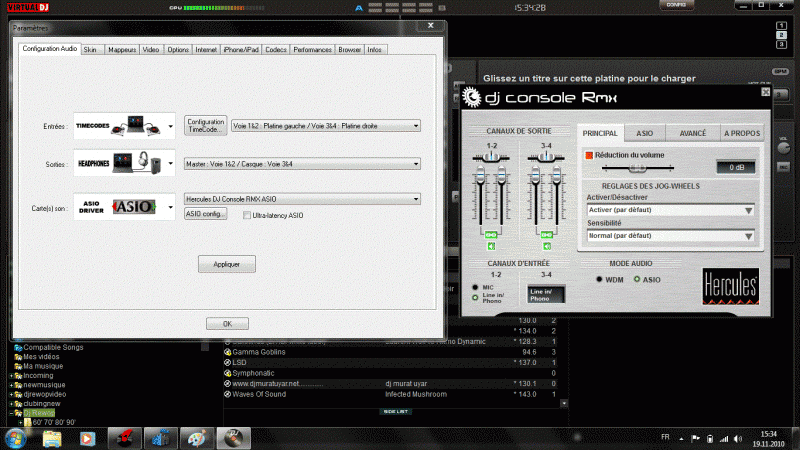Select MIC input for channels 1-2
This screenshot has height=450, width=800.
475,287
